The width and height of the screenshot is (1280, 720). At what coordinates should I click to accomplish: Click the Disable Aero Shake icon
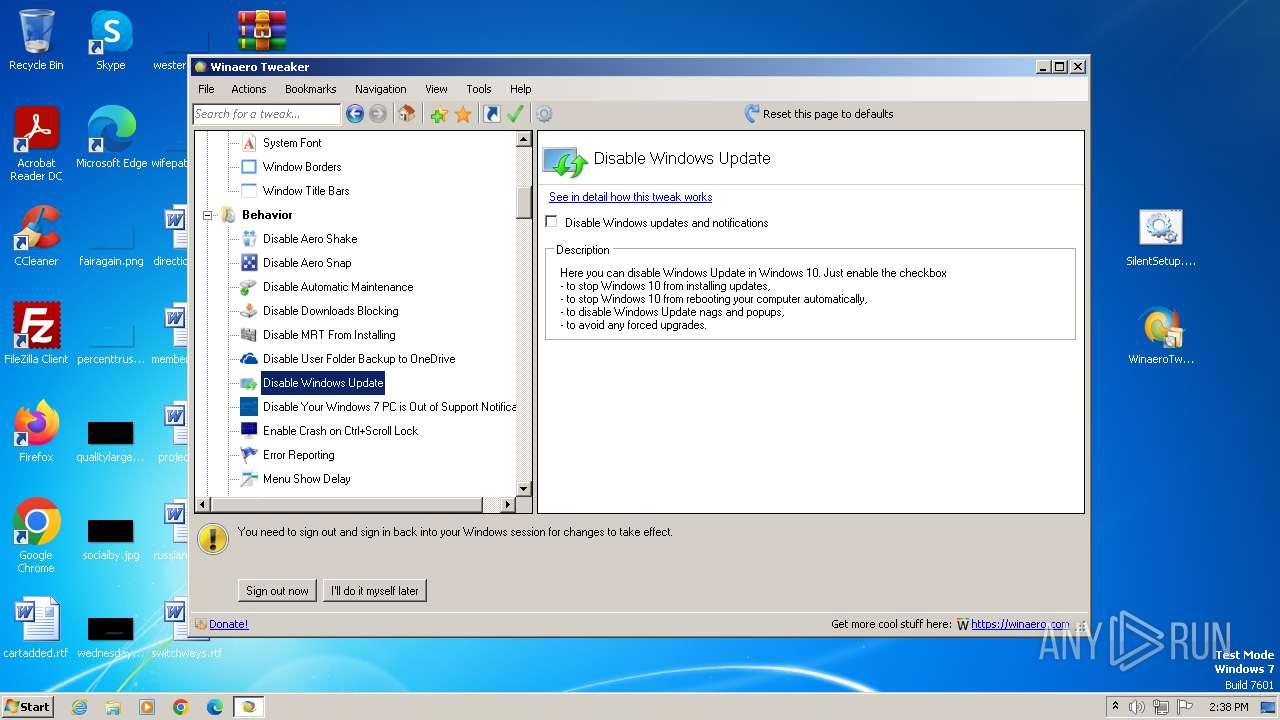pyautogui.click(x=249, y=239)
